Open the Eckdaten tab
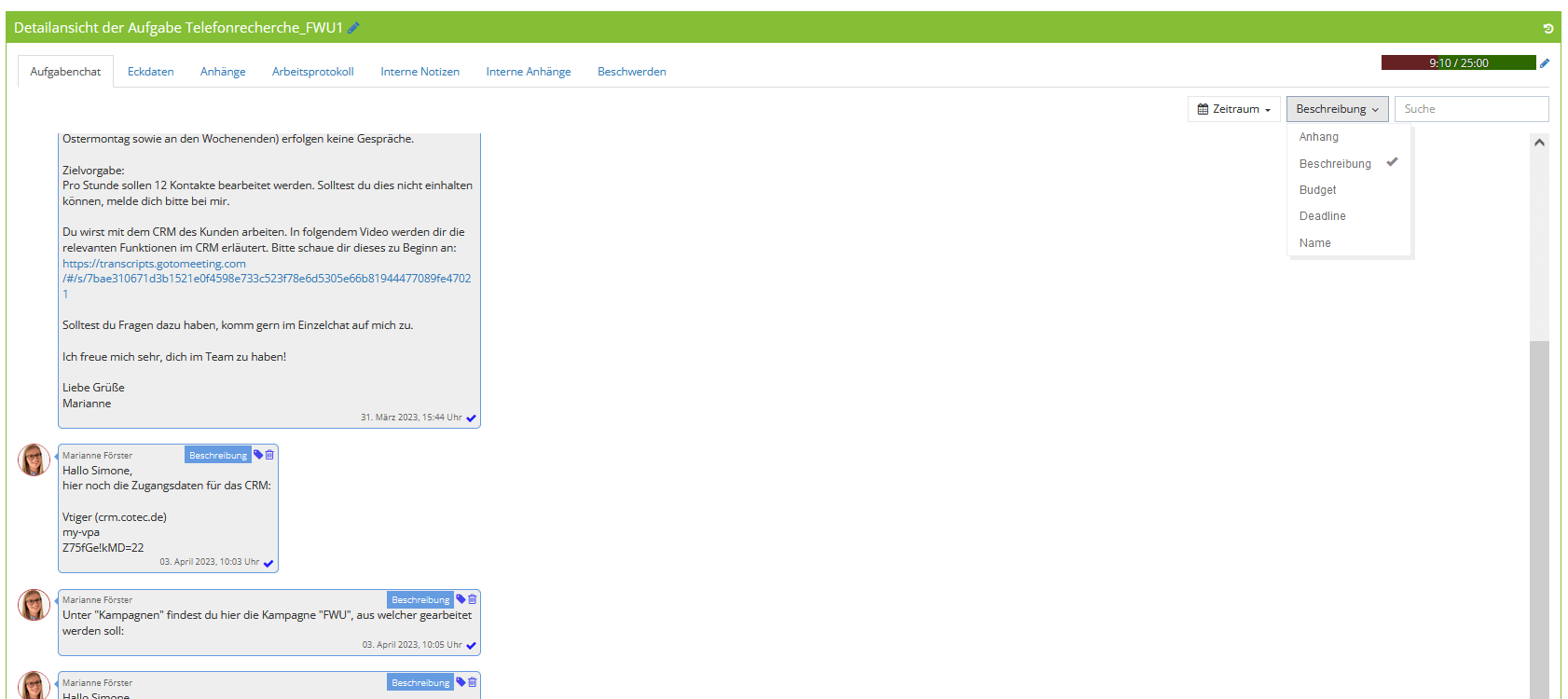 coord(151,72)
